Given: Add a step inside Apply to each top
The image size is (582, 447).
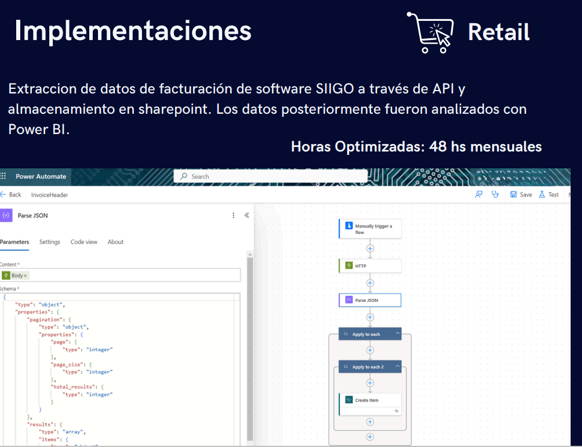Looking at the screenshot, I should tap(370, 350).
